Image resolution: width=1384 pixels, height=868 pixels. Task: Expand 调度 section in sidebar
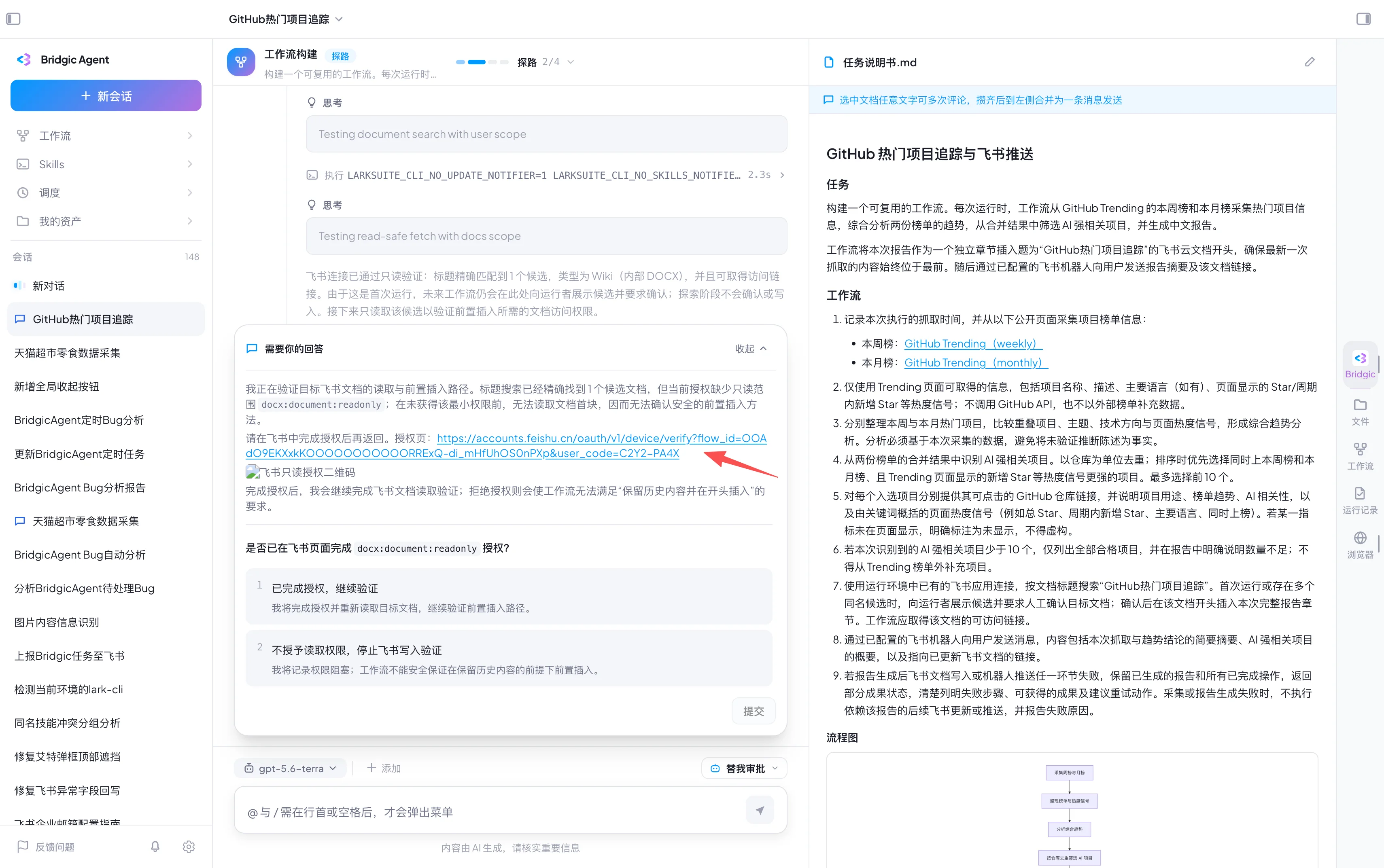pyautogui.click(x=106, y=193)
